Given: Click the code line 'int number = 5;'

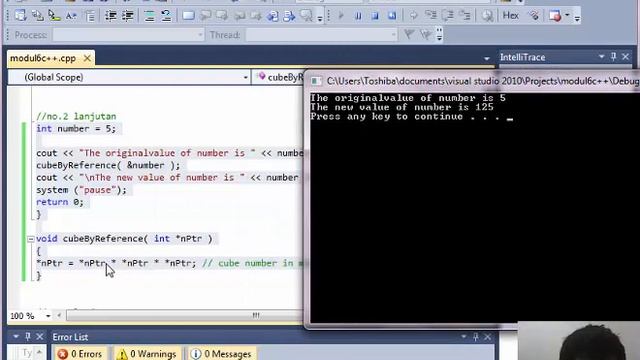Looking at the screenshot, I should [x=76, y=129].
